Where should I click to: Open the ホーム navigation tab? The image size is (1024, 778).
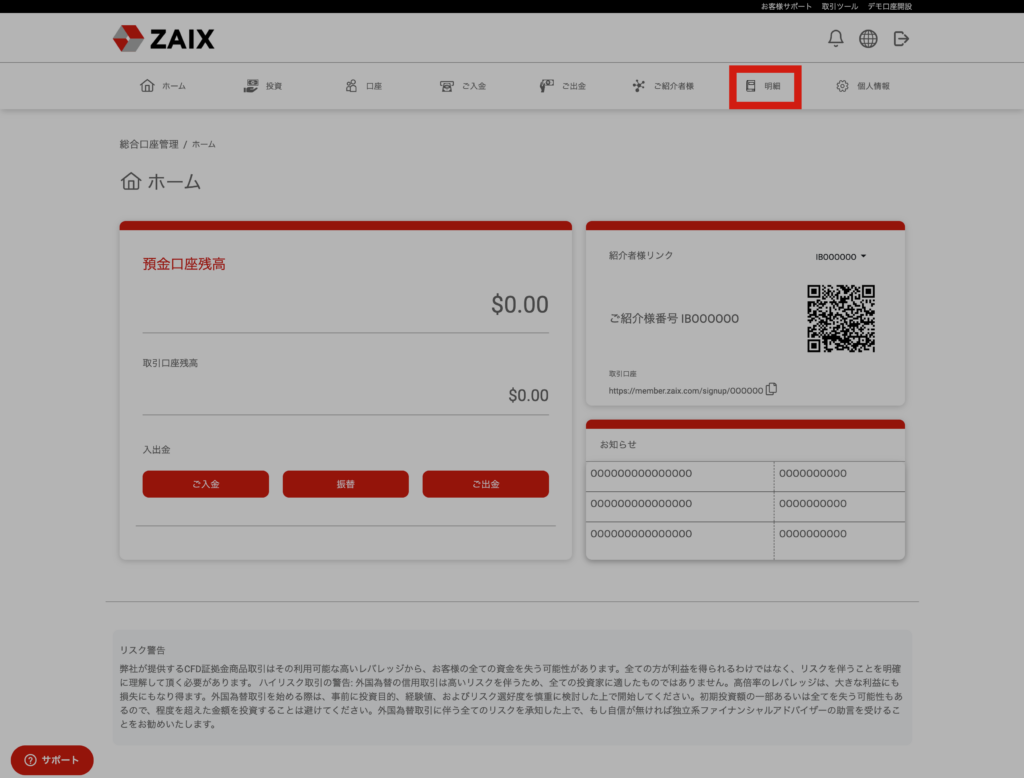click(x=163, y=86)
